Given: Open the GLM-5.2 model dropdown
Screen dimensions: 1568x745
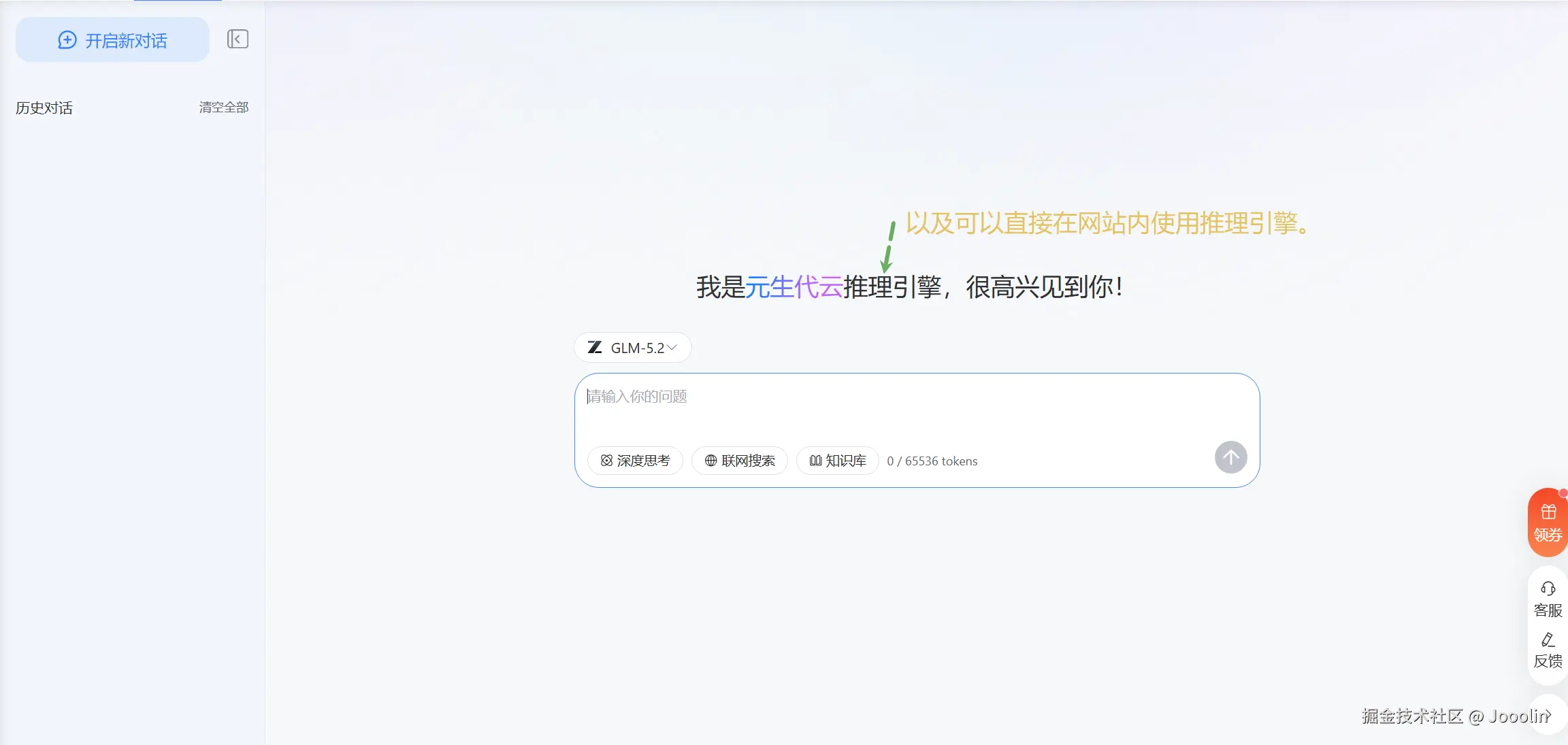Looking at the screenshot, I should 632,348.
